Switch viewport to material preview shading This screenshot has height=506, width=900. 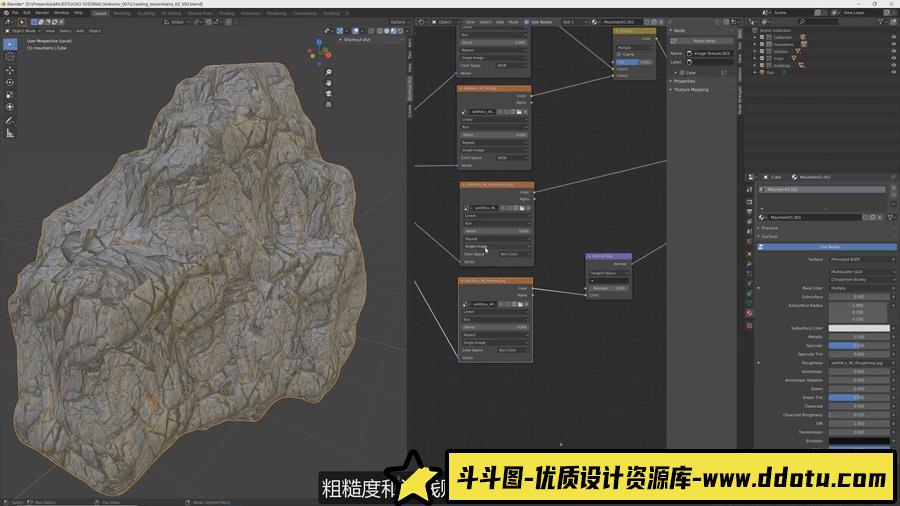click(x=394, y=31)
